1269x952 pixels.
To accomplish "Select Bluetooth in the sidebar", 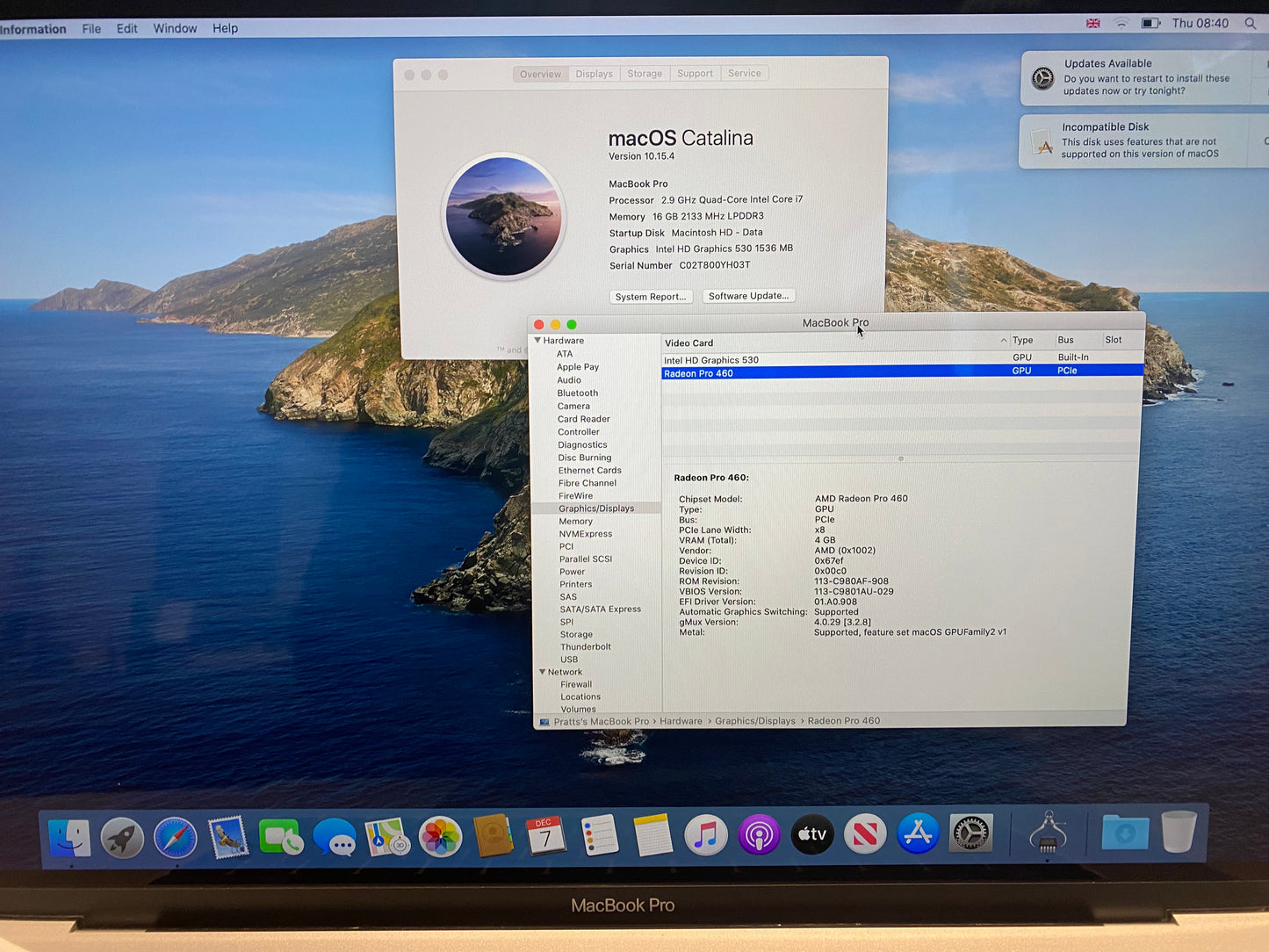I will coord(577,393).
